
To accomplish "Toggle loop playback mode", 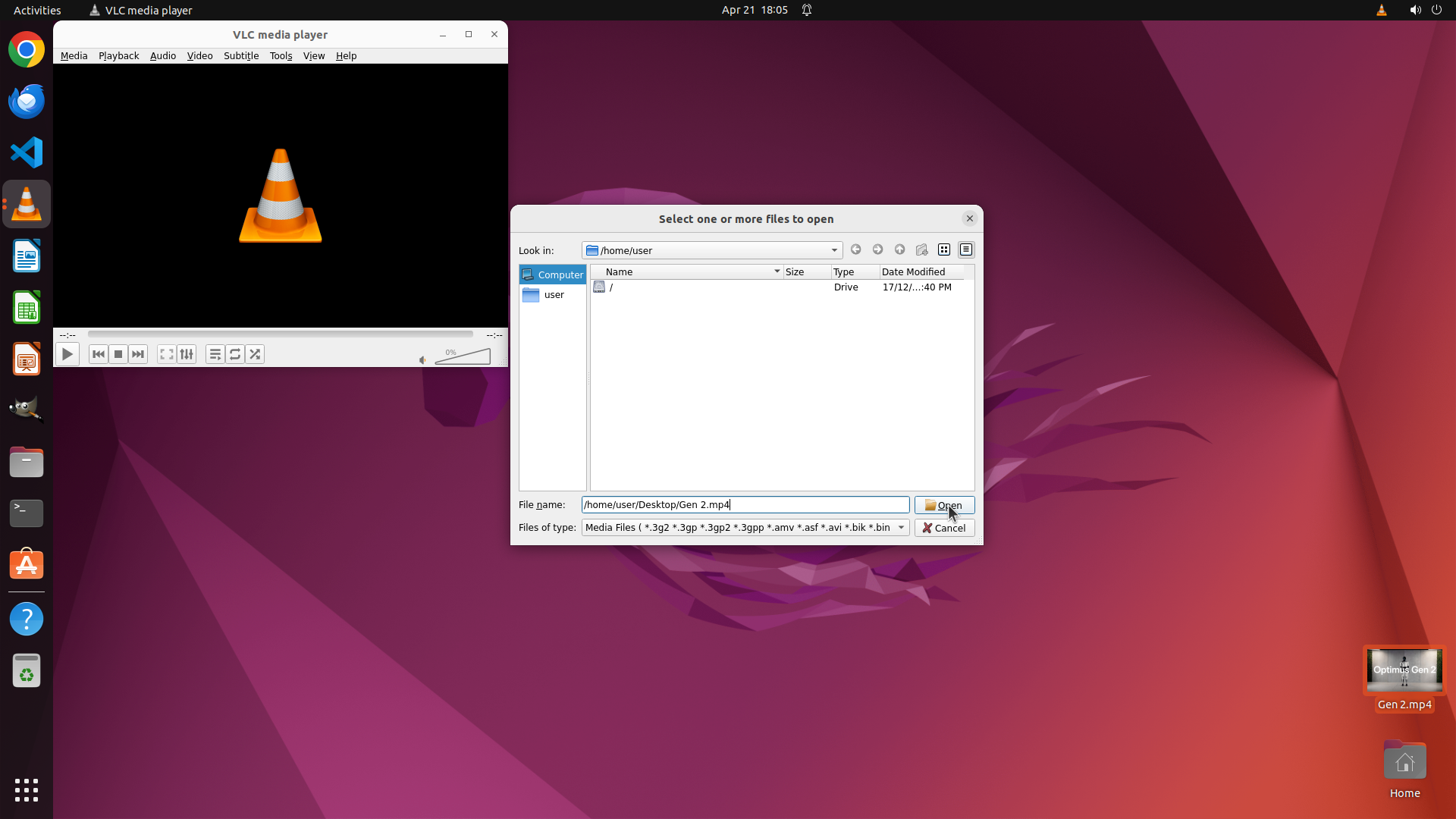I will coord(235,354).
